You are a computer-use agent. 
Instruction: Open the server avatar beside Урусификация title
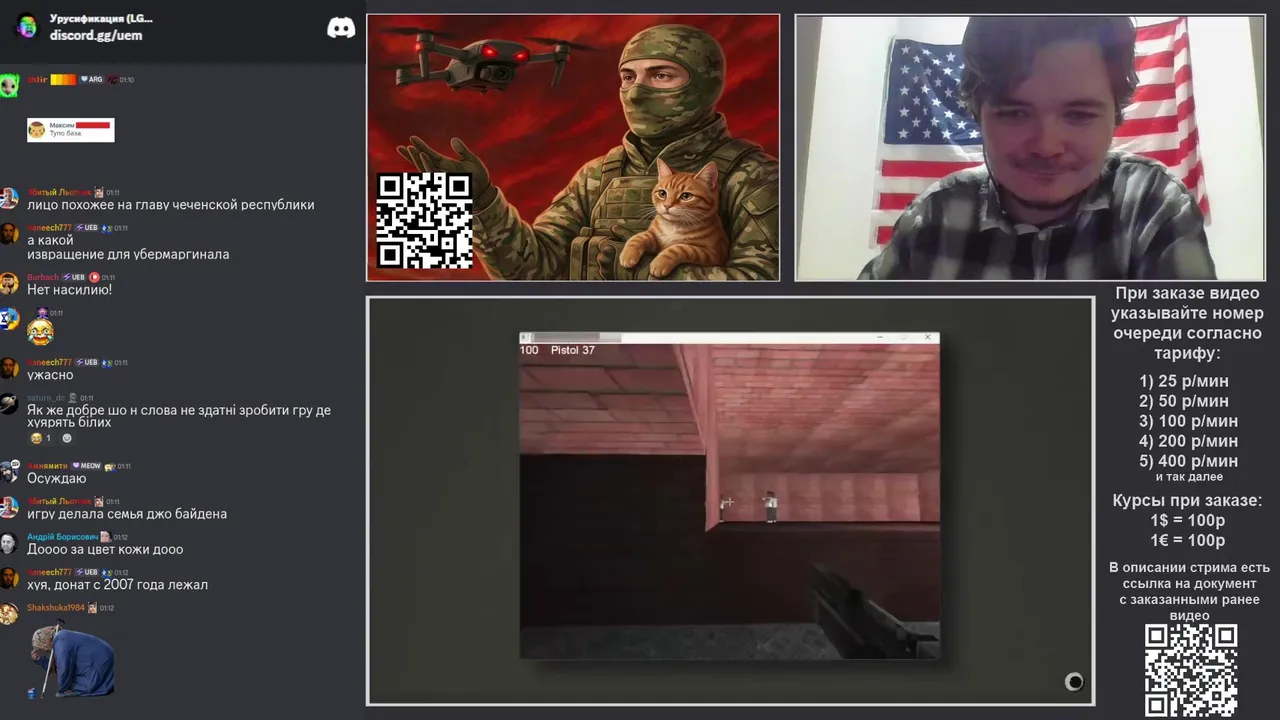point(27,26)
